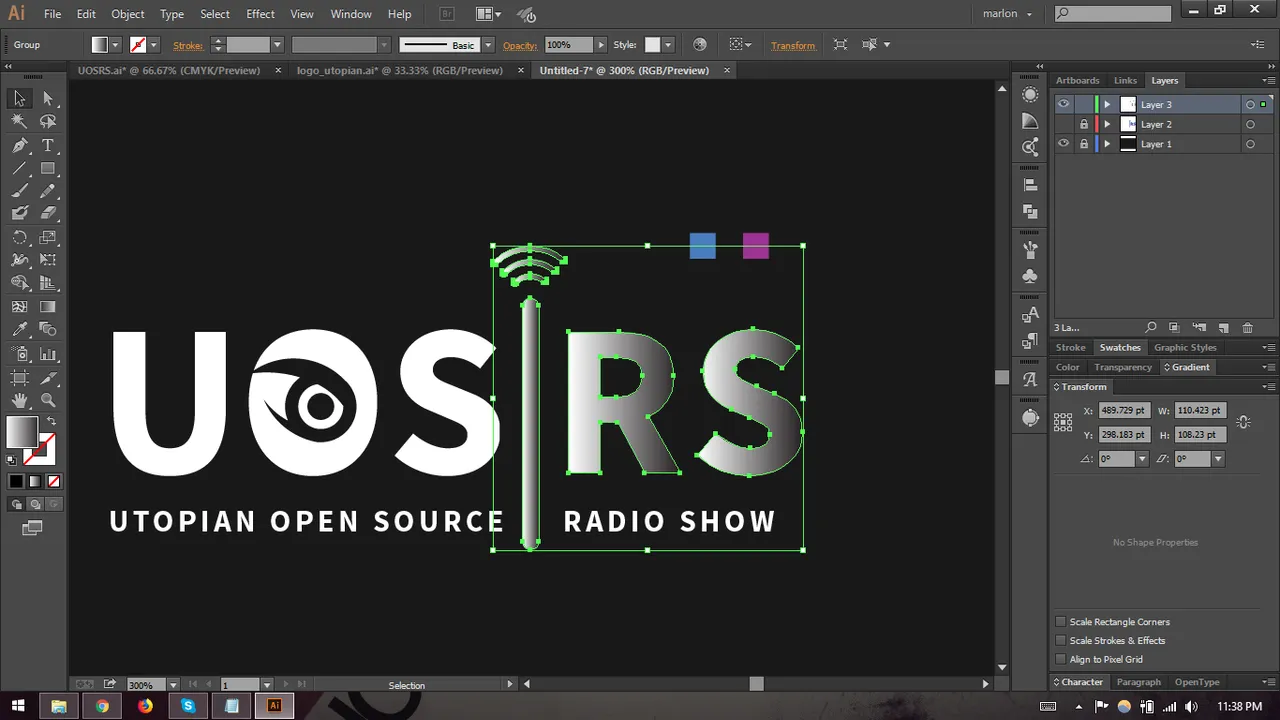Viewport: 1280px width, 720px height.
Task: Select the Artboard tool
Action: (19, 378)
